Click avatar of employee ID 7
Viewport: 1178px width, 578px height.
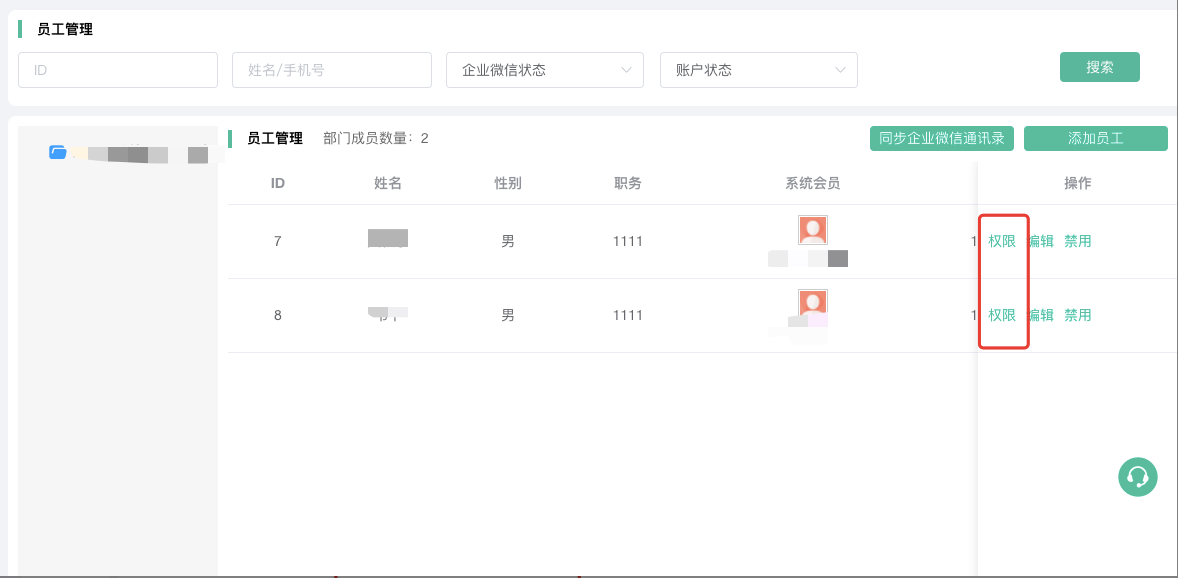(x=812, y=230)
